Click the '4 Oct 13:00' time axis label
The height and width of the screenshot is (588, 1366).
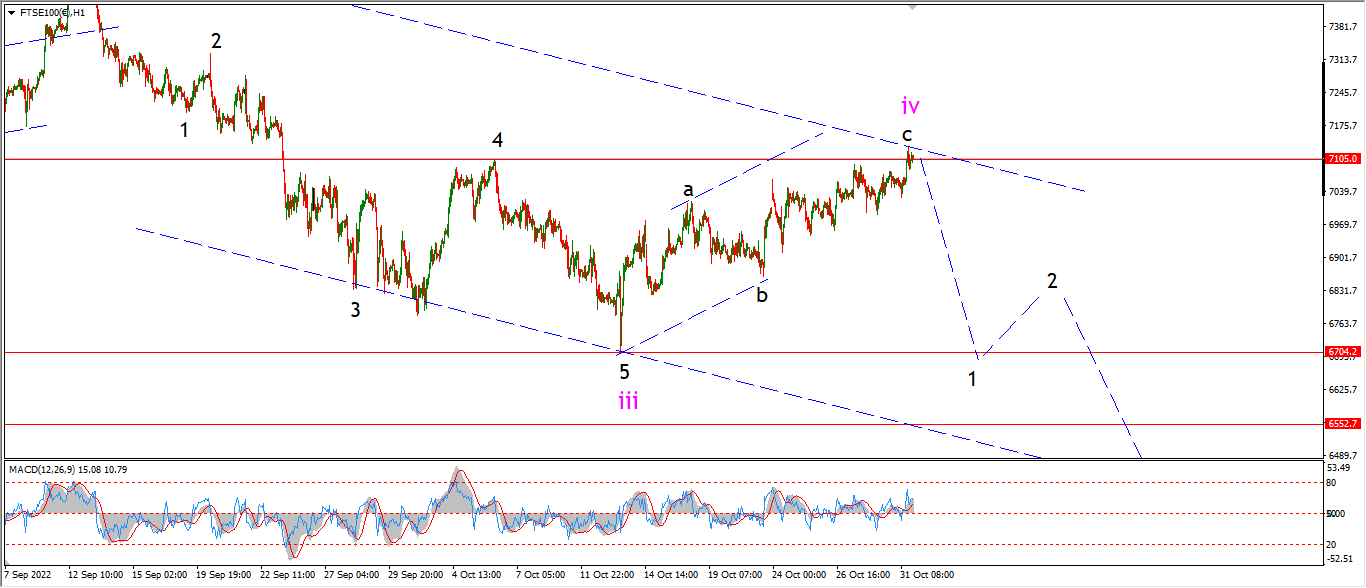(x=476, y=576)
